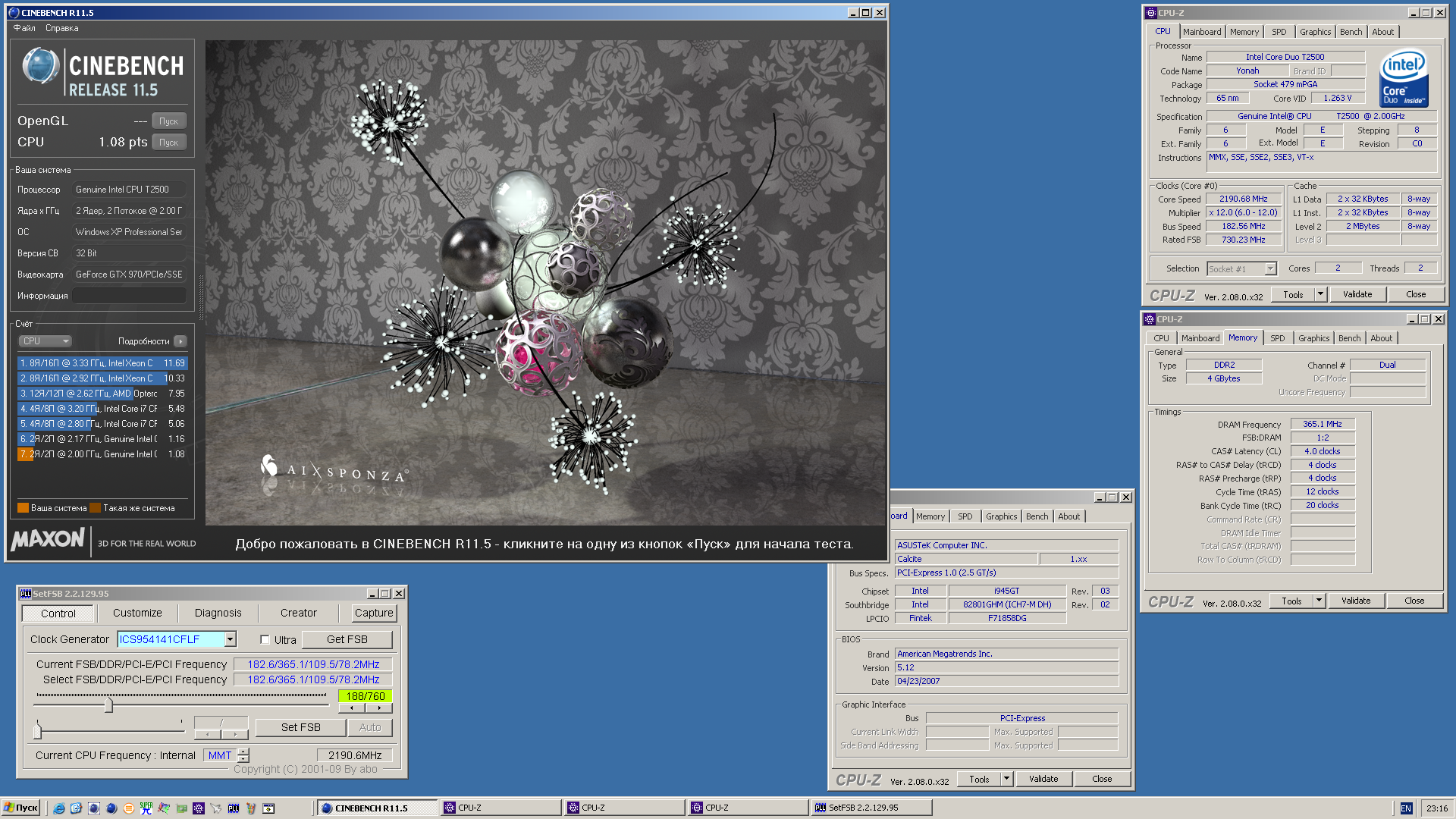Click the last quick launch window icon
Viewport: 1456px width, 819px height.
point(268,808)
